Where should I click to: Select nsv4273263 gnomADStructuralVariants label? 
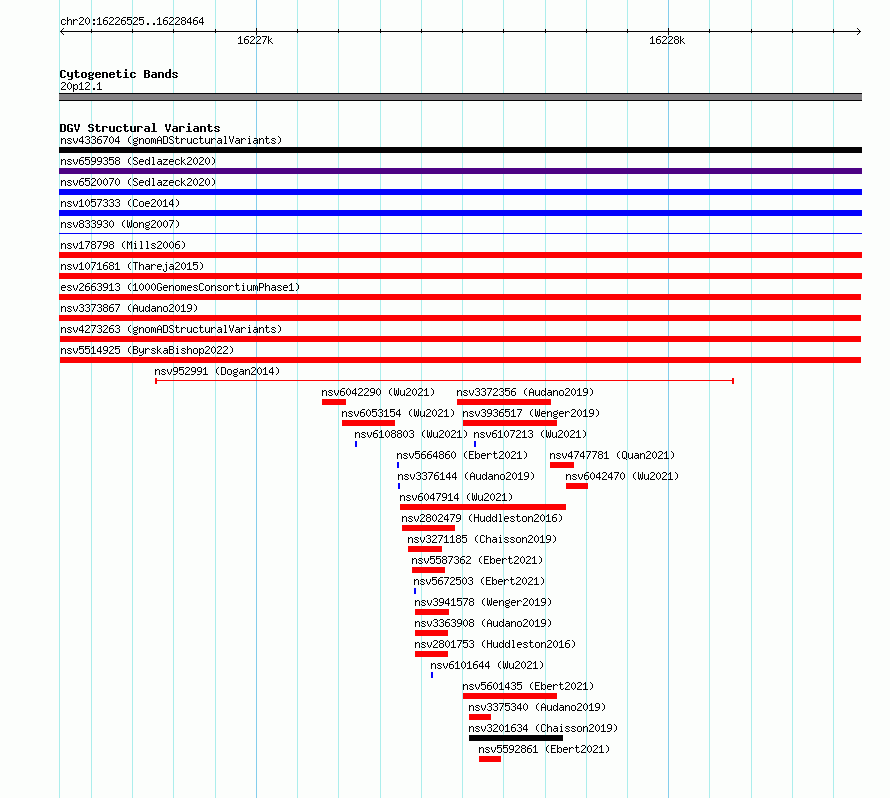(171, 329)
